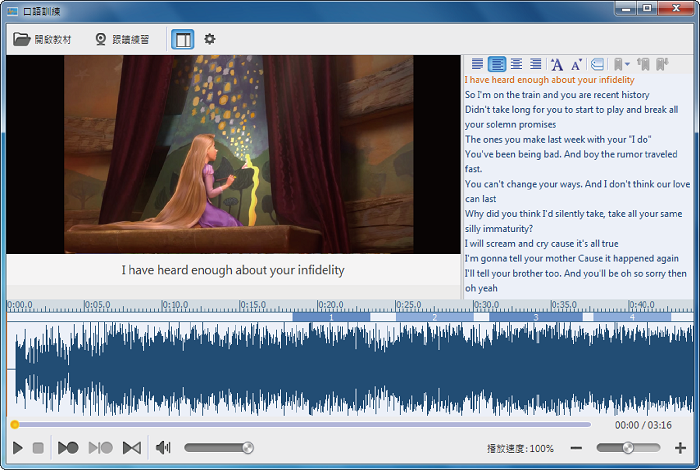This screenshot has height=470, width=700.
Task: Click the plus button to increase playback speed
Action: 681,448
